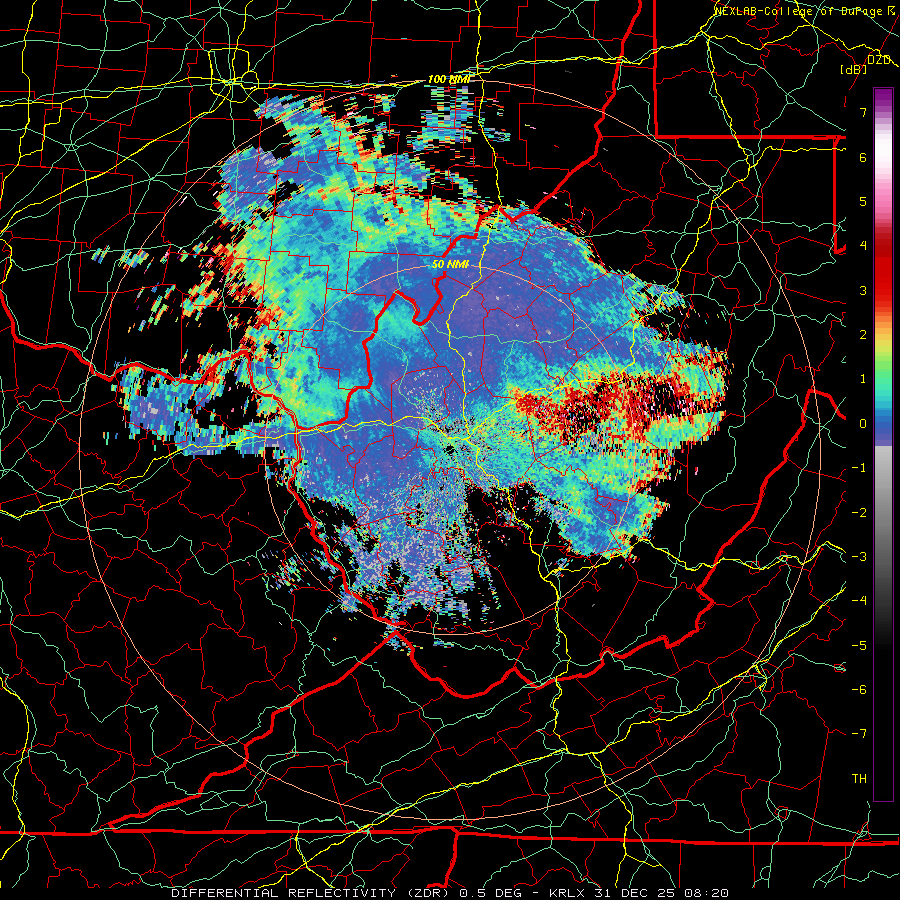Click the "2" label on the color scale
Image resolution: width=900 pixels, height=900 pixels.
pyautogui.click(x=863, y=335)
